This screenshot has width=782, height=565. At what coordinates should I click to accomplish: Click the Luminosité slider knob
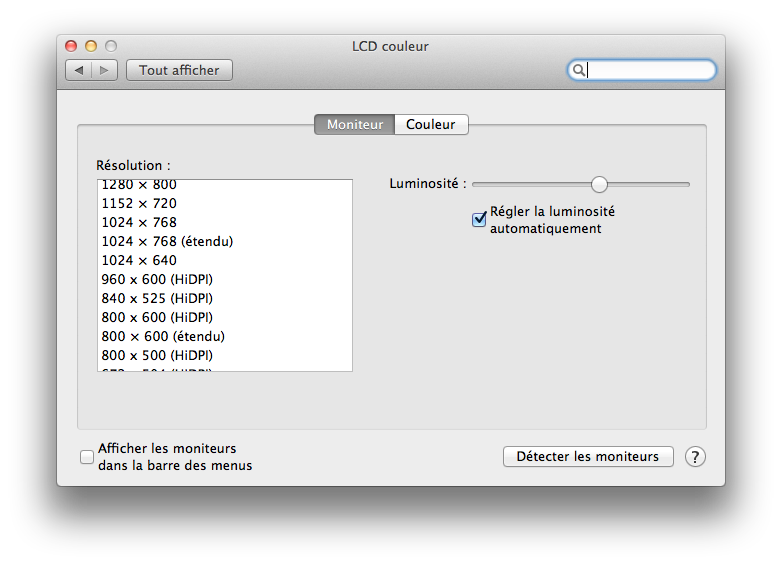pos(599,184)
